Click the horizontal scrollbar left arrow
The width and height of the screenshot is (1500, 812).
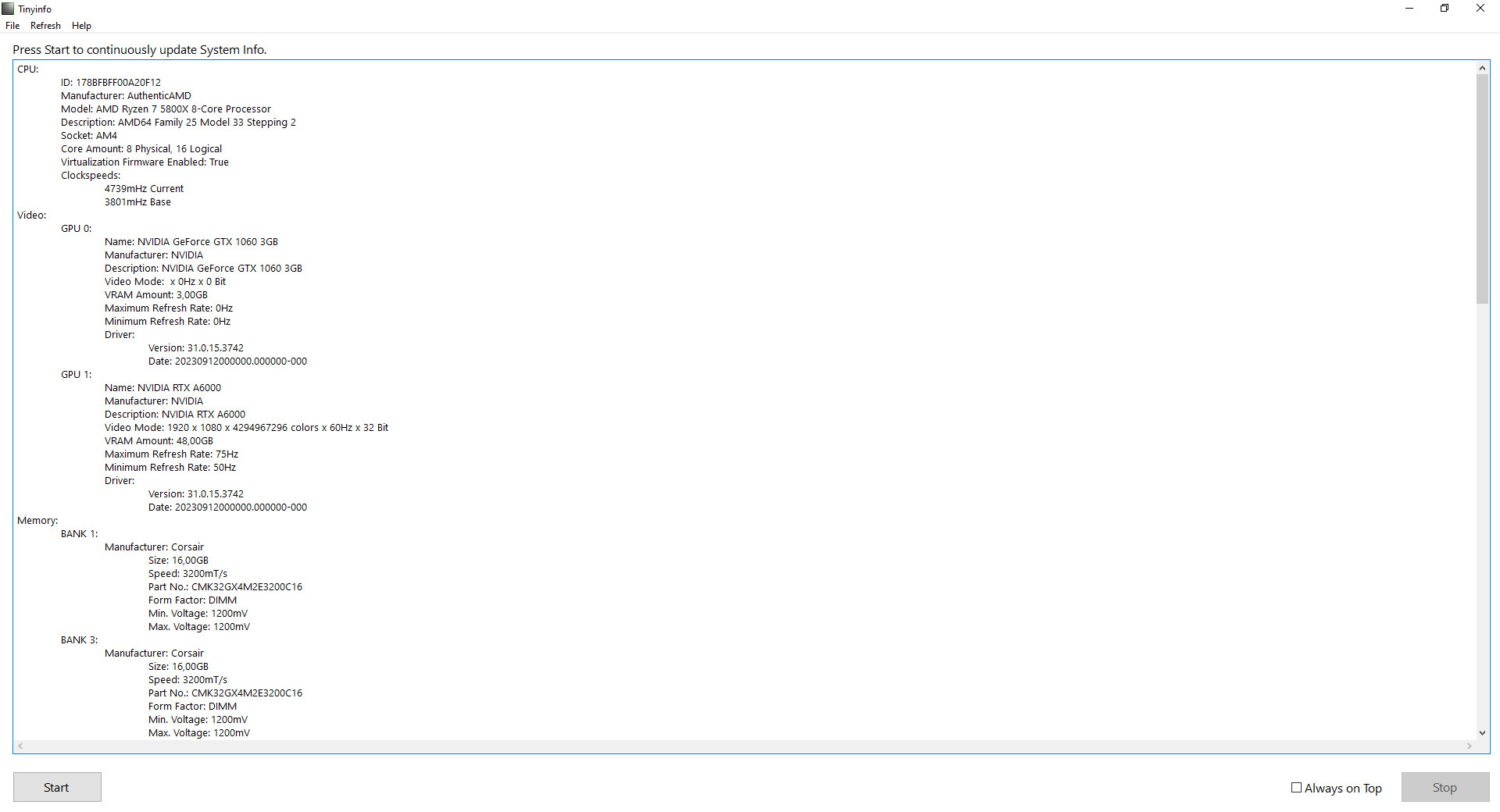(20, 746)
